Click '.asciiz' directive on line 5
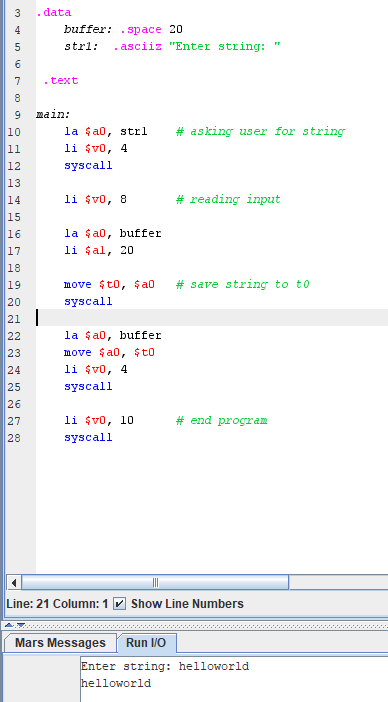The height and width of the screenshot is (702, 388). click(x=137, y=47)
